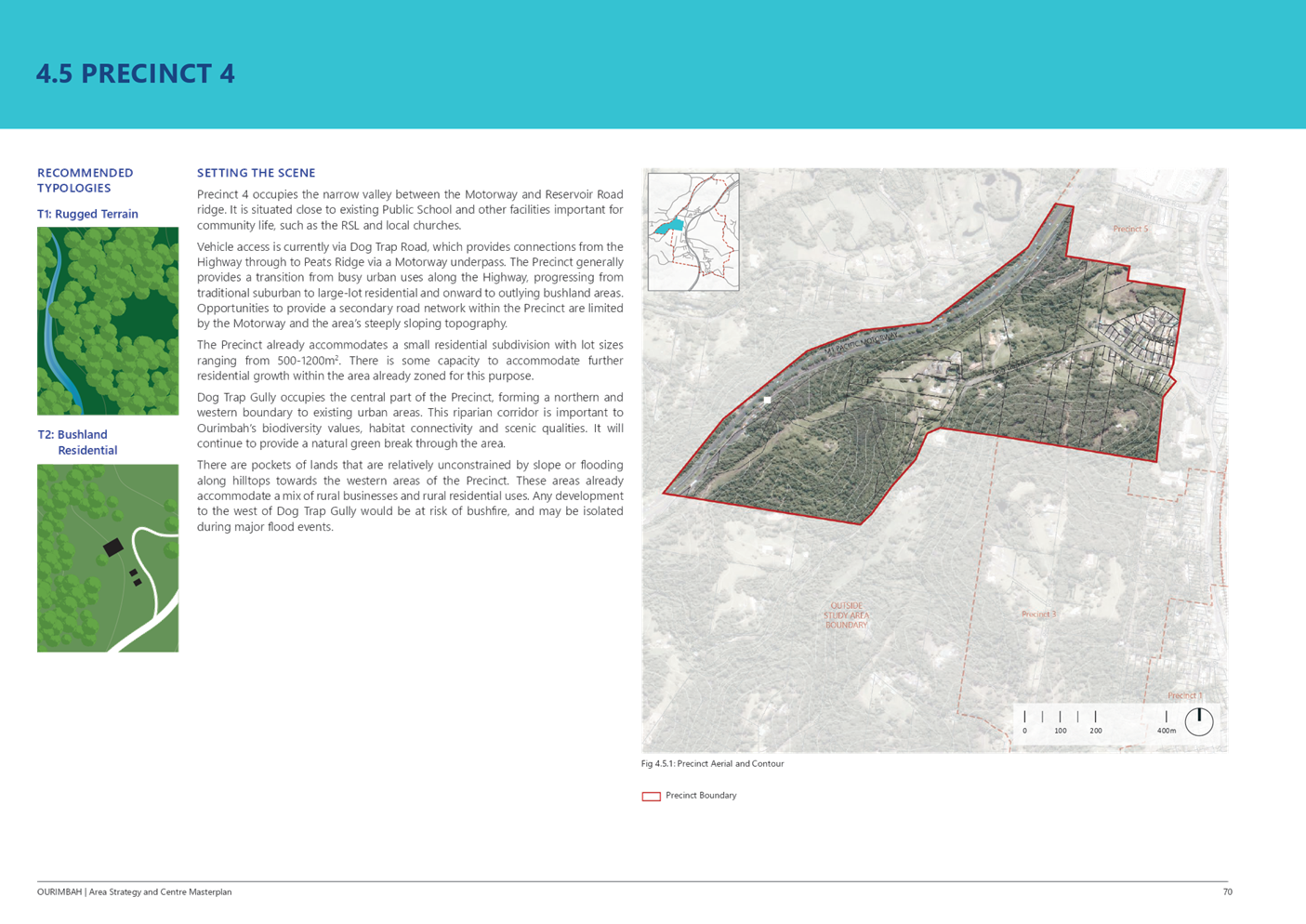Click the cyan highlighted precinct in inset map
The width and height of the screenshot is (1306, 924).
(668, 226)
